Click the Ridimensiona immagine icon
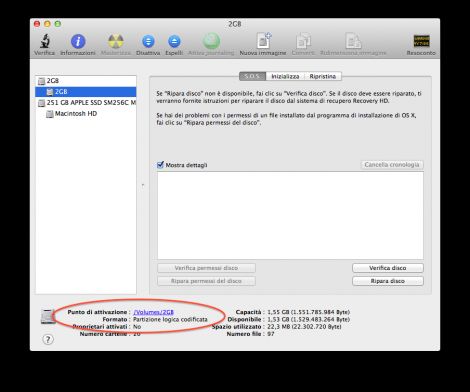Screen dimensions: 470x392 point(353,41)
